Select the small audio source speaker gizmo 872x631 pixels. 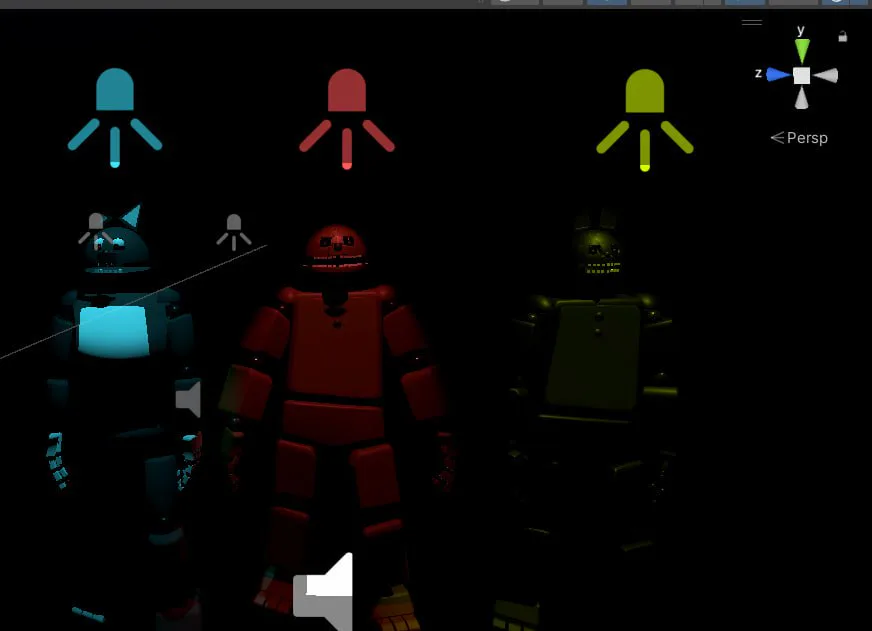tap(189, 398)
